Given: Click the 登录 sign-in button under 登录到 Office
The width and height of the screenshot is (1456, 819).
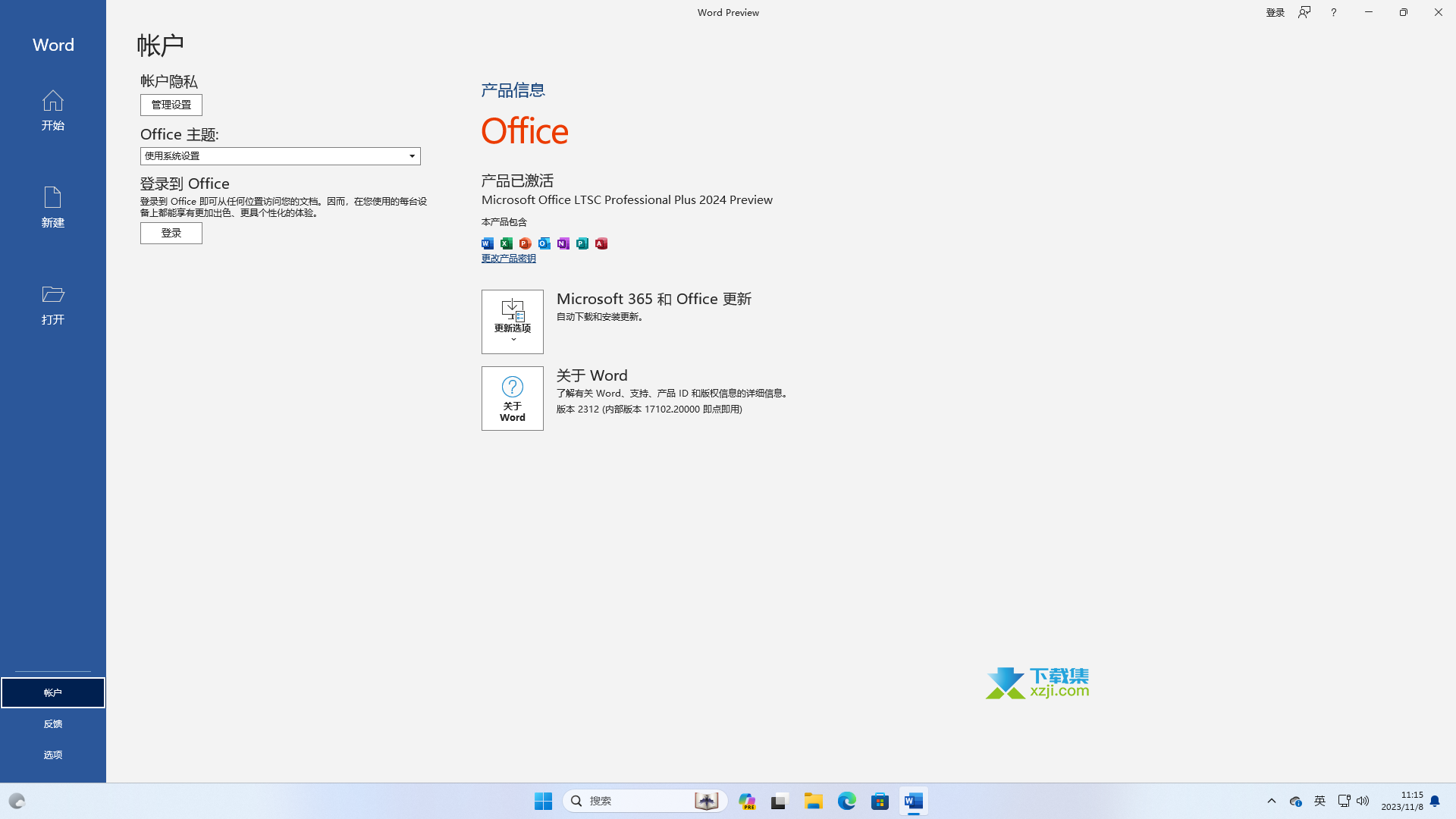Looking at the screenshot, I should pyautogui.click(x=171, y=233).
